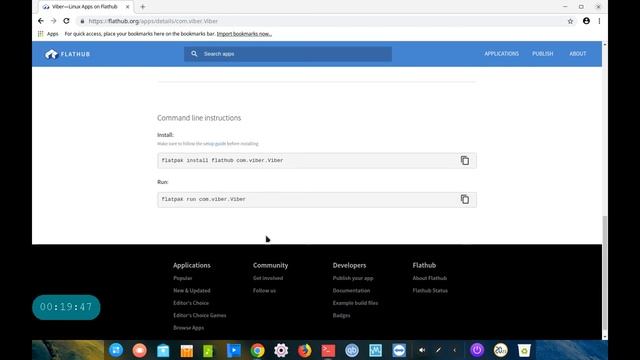The height and width of the screenshot is (360, 640).
Task: Open the Apps shortcut in the bookmarks bar
Action: [48, 34]
